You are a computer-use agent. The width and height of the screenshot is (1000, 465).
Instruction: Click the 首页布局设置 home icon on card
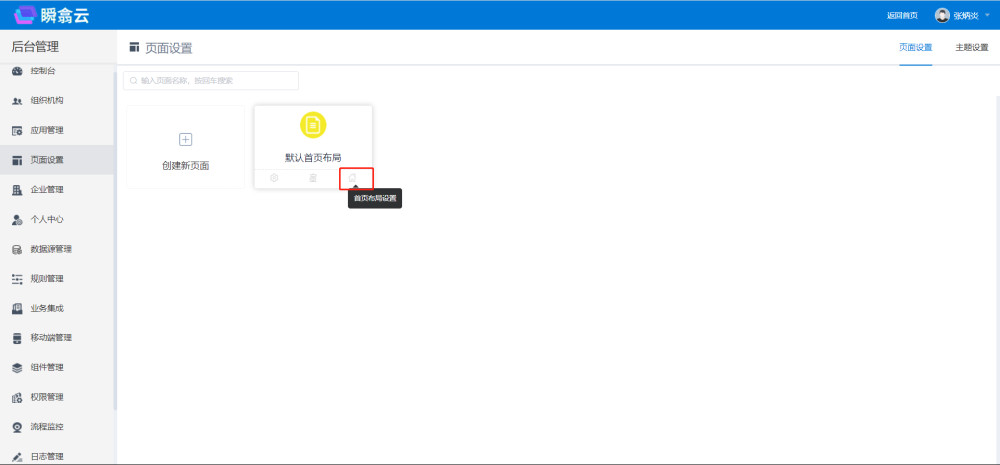(x=352, y=178)
